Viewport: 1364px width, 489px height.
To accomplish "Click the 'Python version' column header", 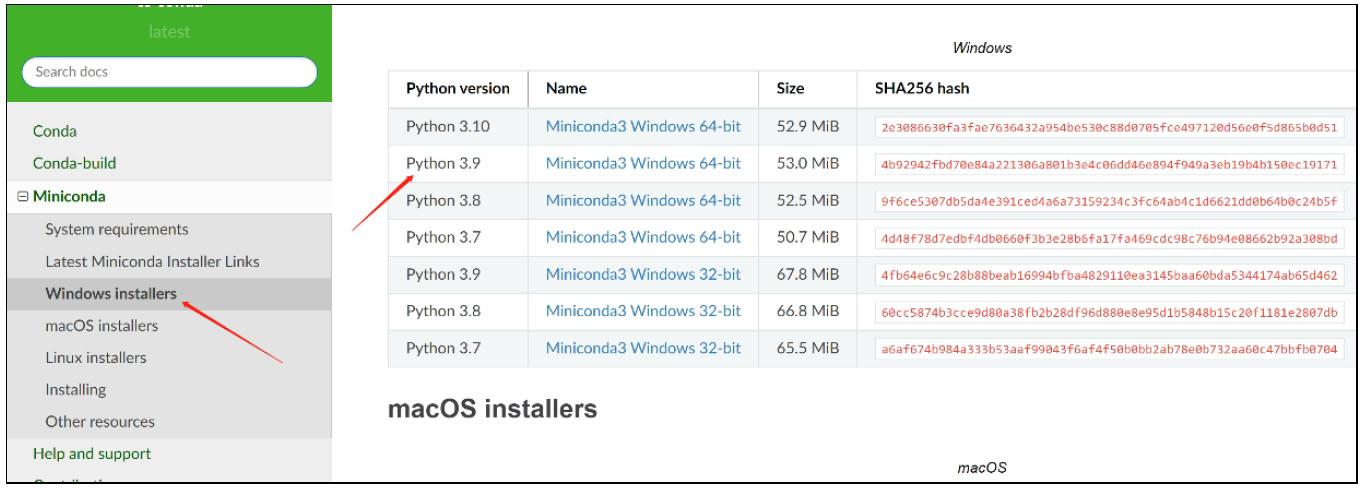I will [x=458, y=89].
